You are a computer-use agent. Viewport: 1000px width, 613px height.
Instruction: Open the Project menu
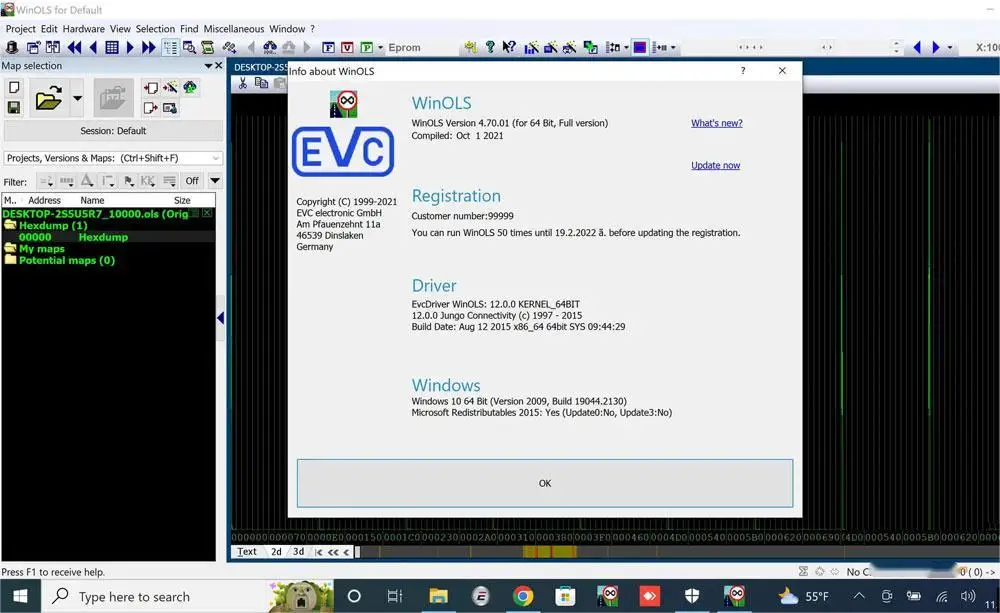[20, 29]
